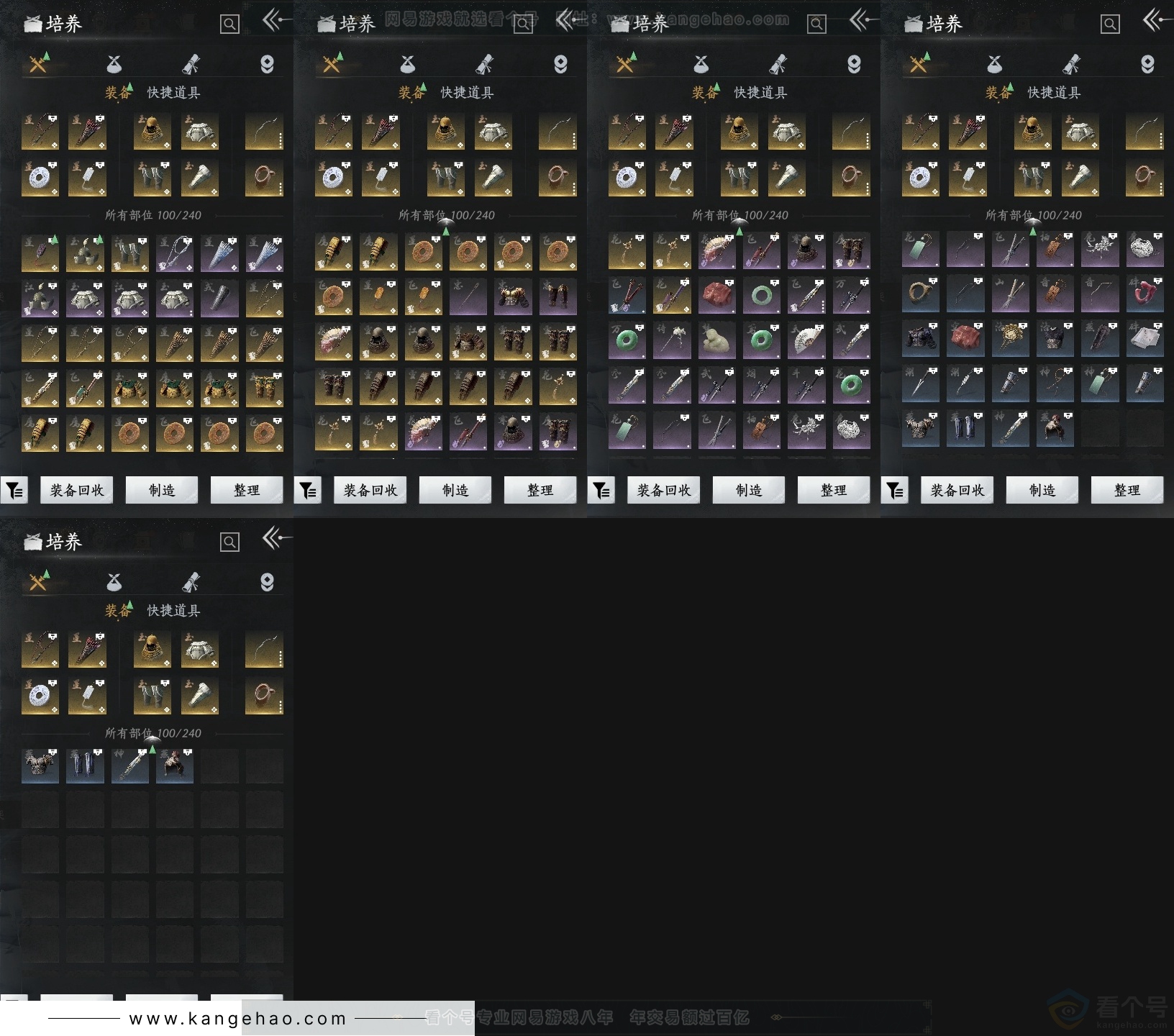Screen dimensions: 1174x1036
Task: Click the filter icon in the third panel
Action: [x=601, y=491]
